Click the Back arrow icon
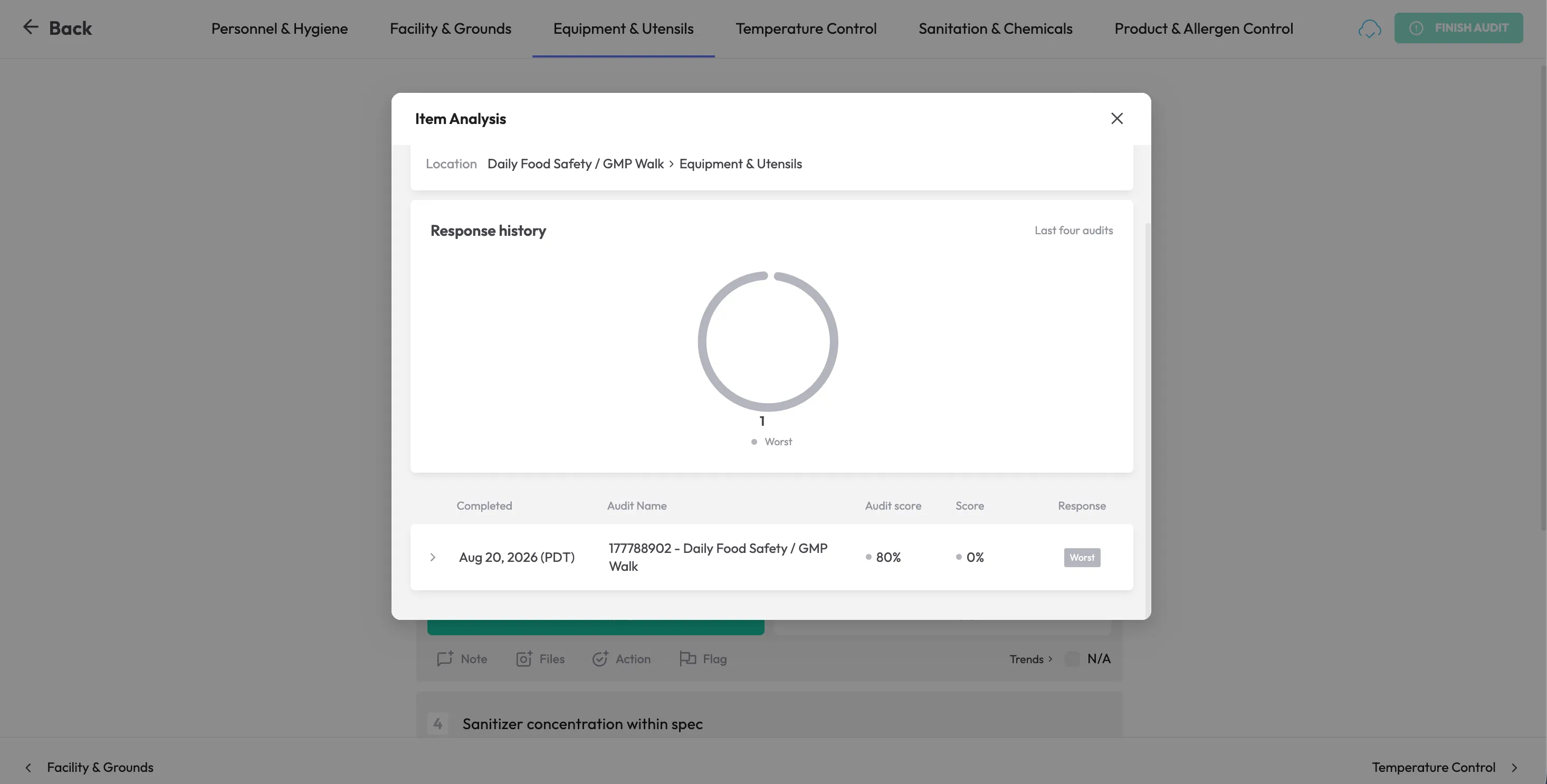Screen dimensions: 1547x784 (31, 27)
